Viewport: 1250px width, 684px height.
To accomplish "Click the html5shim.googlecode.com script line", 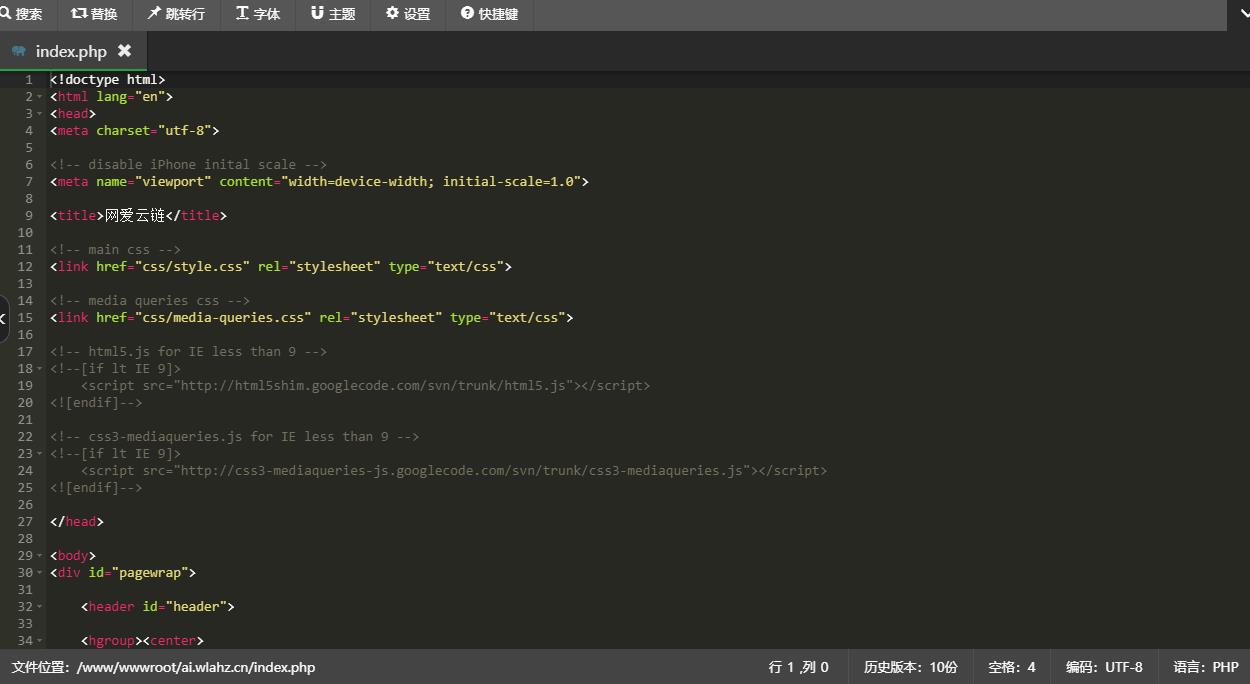I will [x=365, y=386].
